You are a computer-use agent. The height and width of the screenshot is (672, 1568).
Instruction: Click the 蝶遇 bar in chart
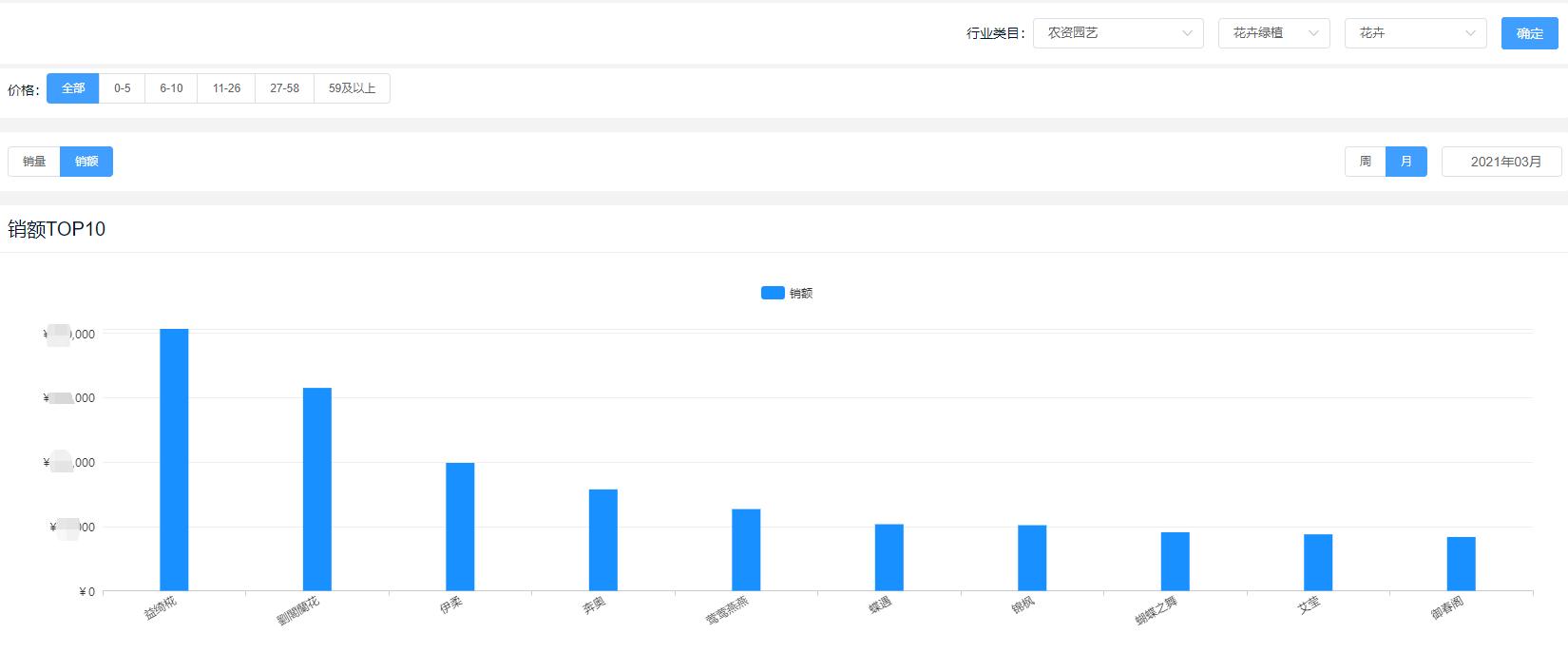(889, 558)
